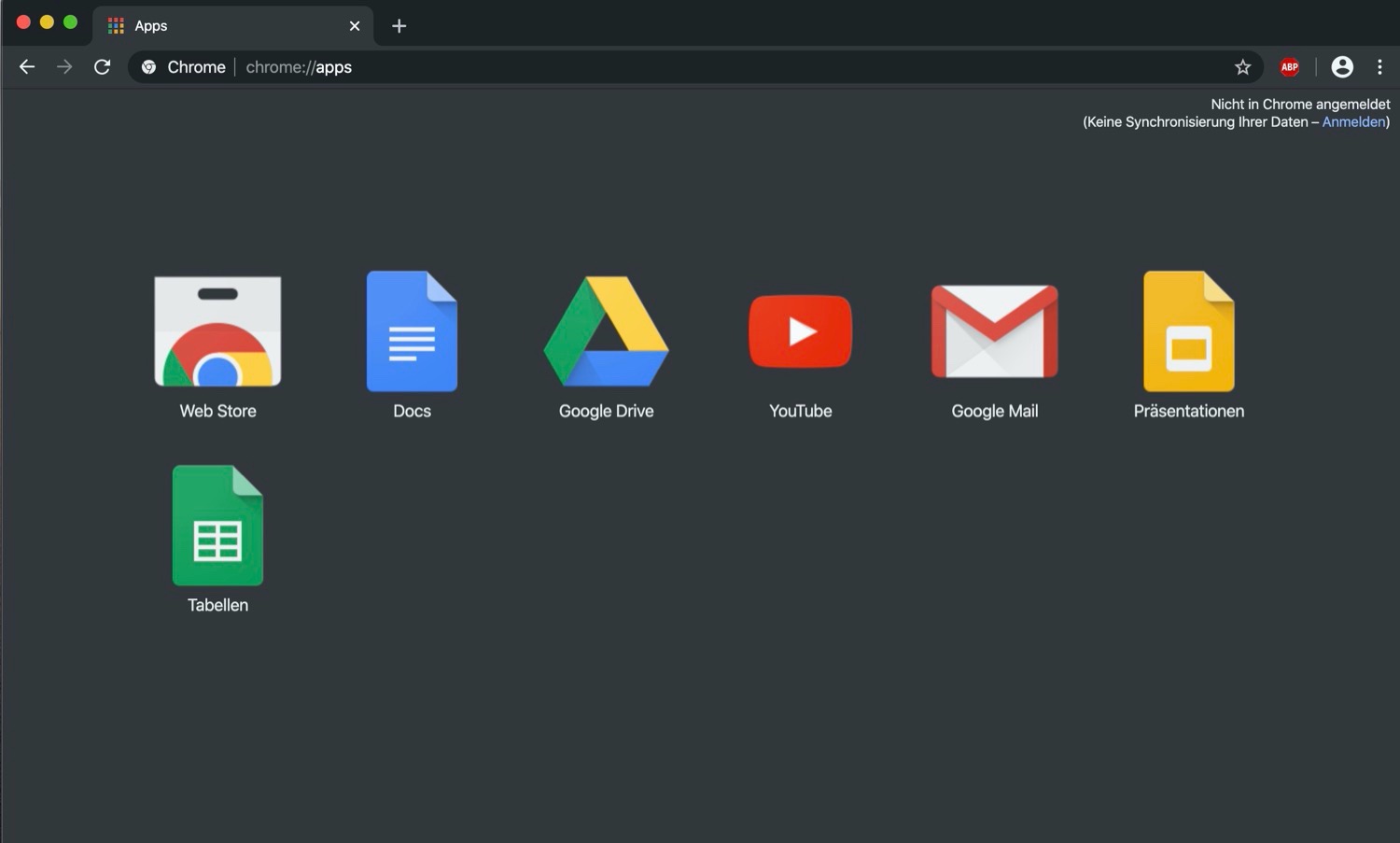Image resolution: width=1400 pixels, height=843 pixels.
Task: Click the green fullscreen window button
Action: tap(70, 22)
